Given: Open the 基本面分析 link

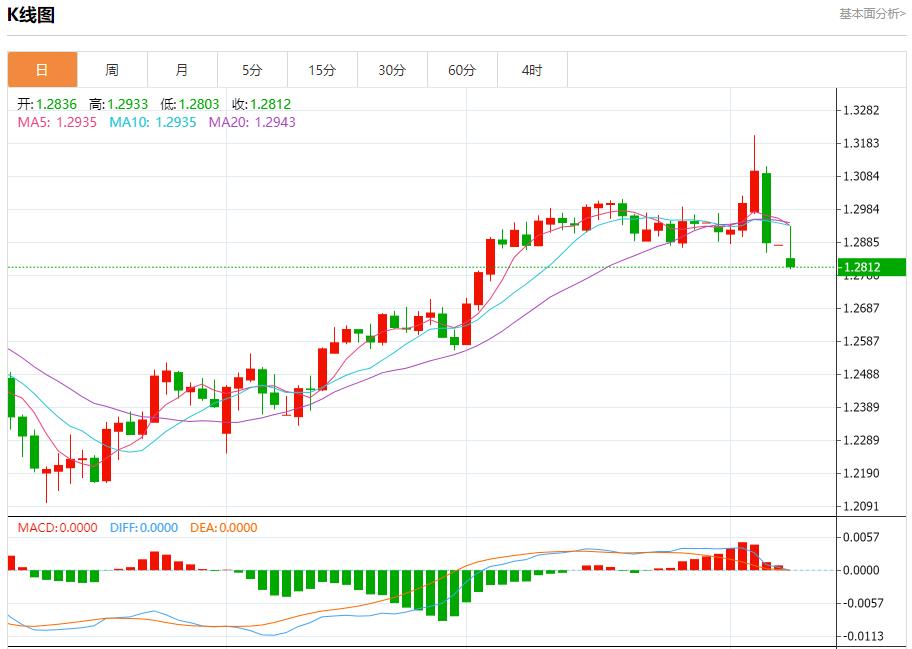Looking at the screenshot, I should (872, 14).
